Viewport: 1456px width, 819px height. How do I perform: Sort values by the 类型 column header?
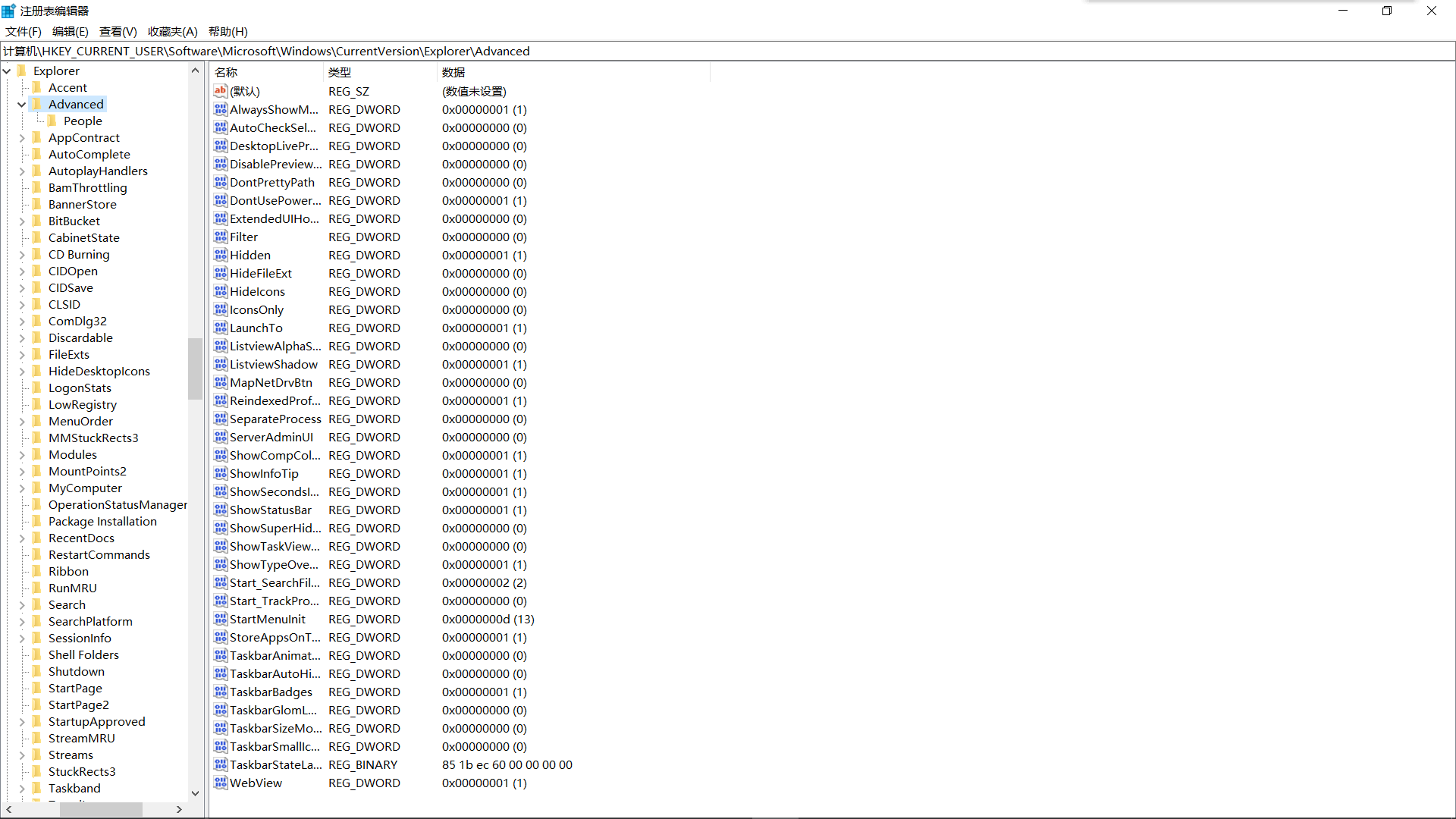point(381,72)
